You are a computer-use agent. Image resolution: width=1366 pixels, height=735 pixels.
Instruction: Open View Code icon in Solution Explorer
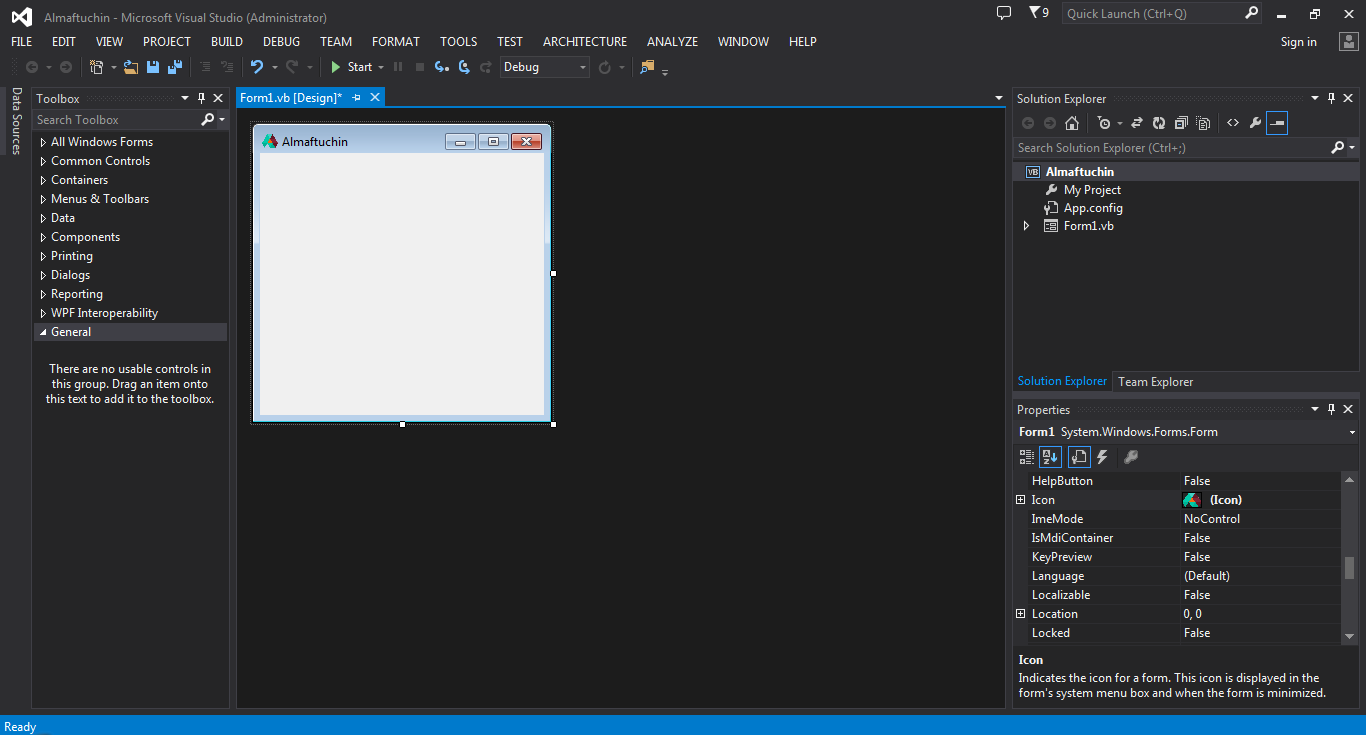tap(1233, 123)
